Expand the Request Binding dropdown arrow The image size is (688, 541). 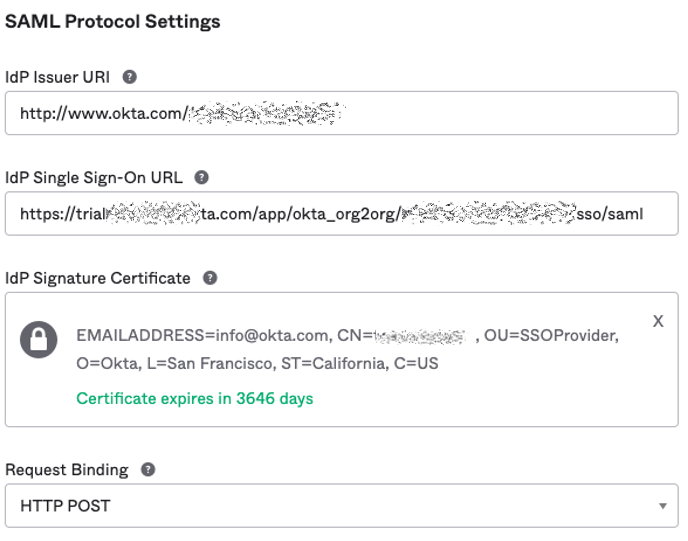tap(662, 507)
